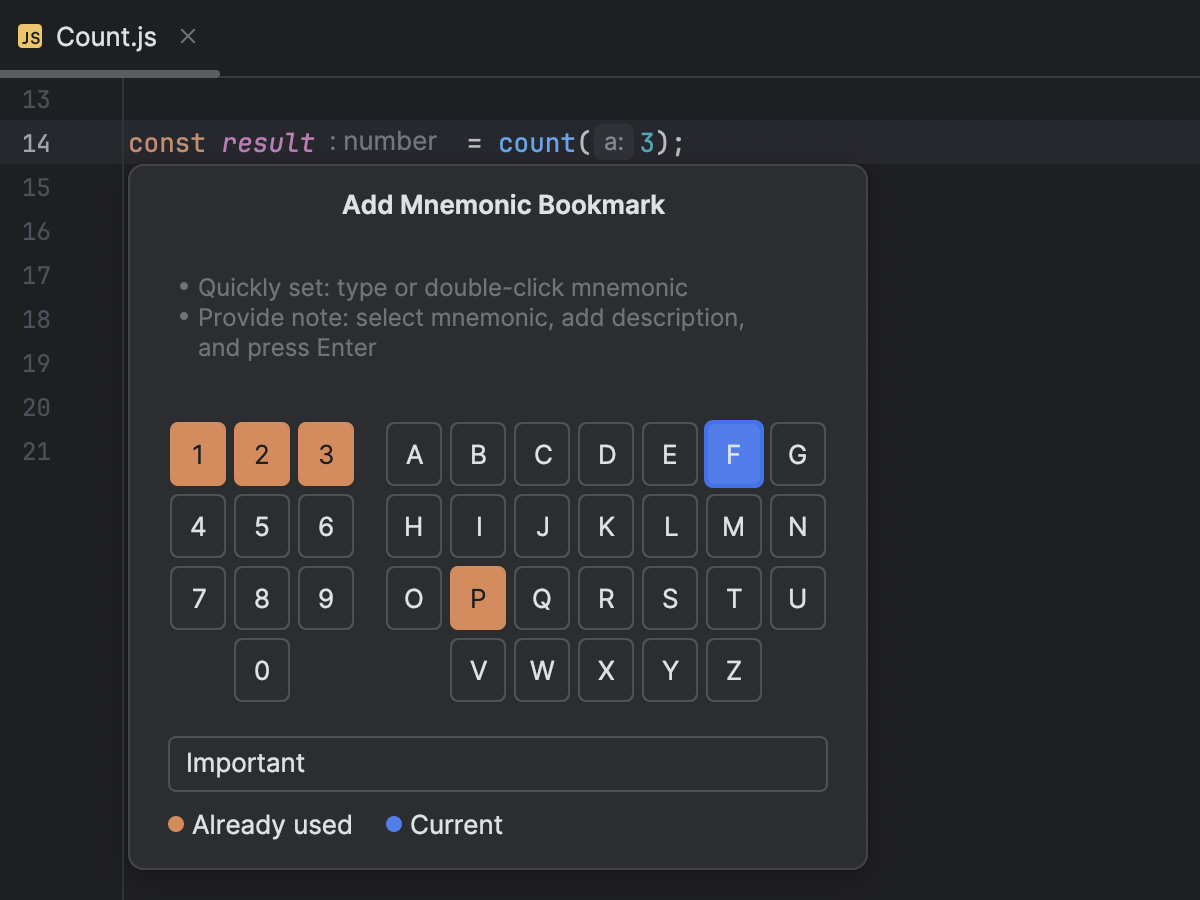
Task: Select mnemonic key 0
Action: (261, 670)
